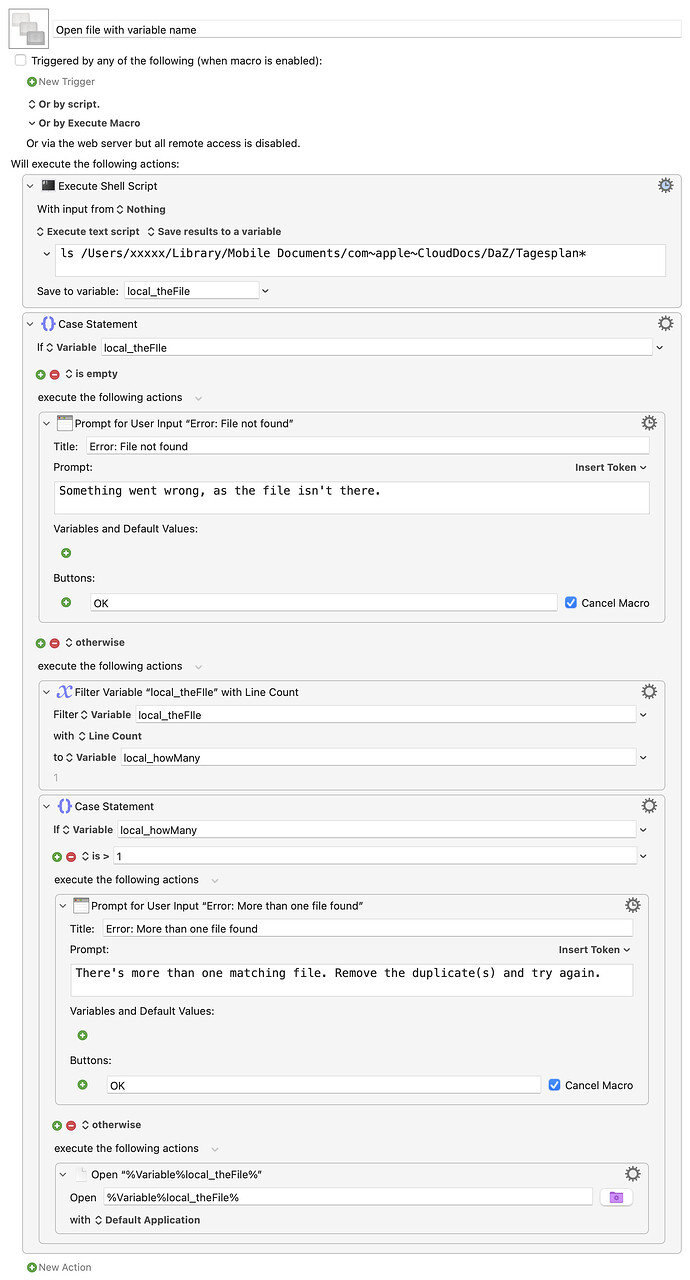Screen dimensions: 690x1280
Task: Remove the last 'otherwise' case
Action: pyautogui.click(x=71, y=1125)
